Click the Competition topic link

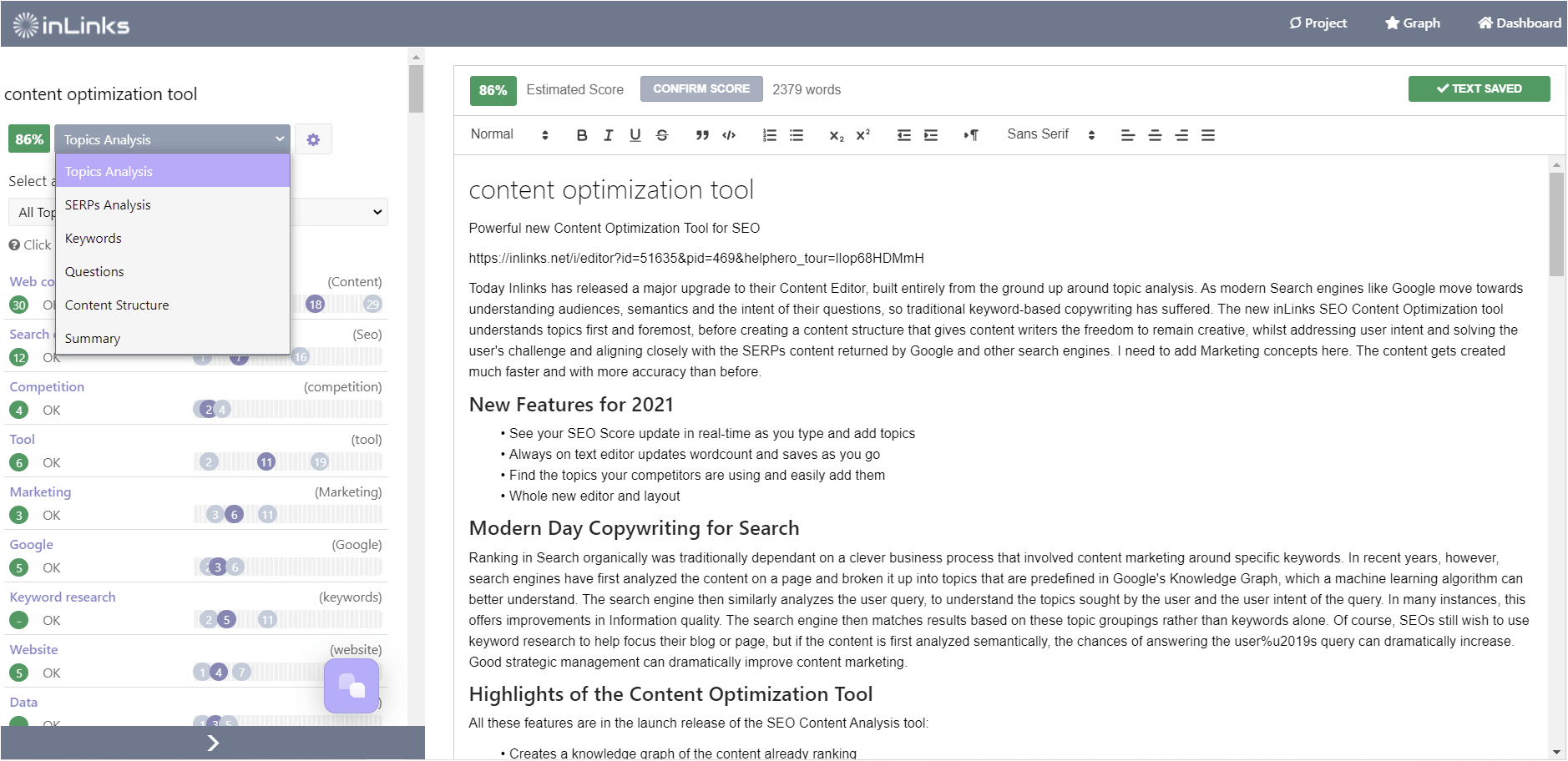[x=47, y=386]
